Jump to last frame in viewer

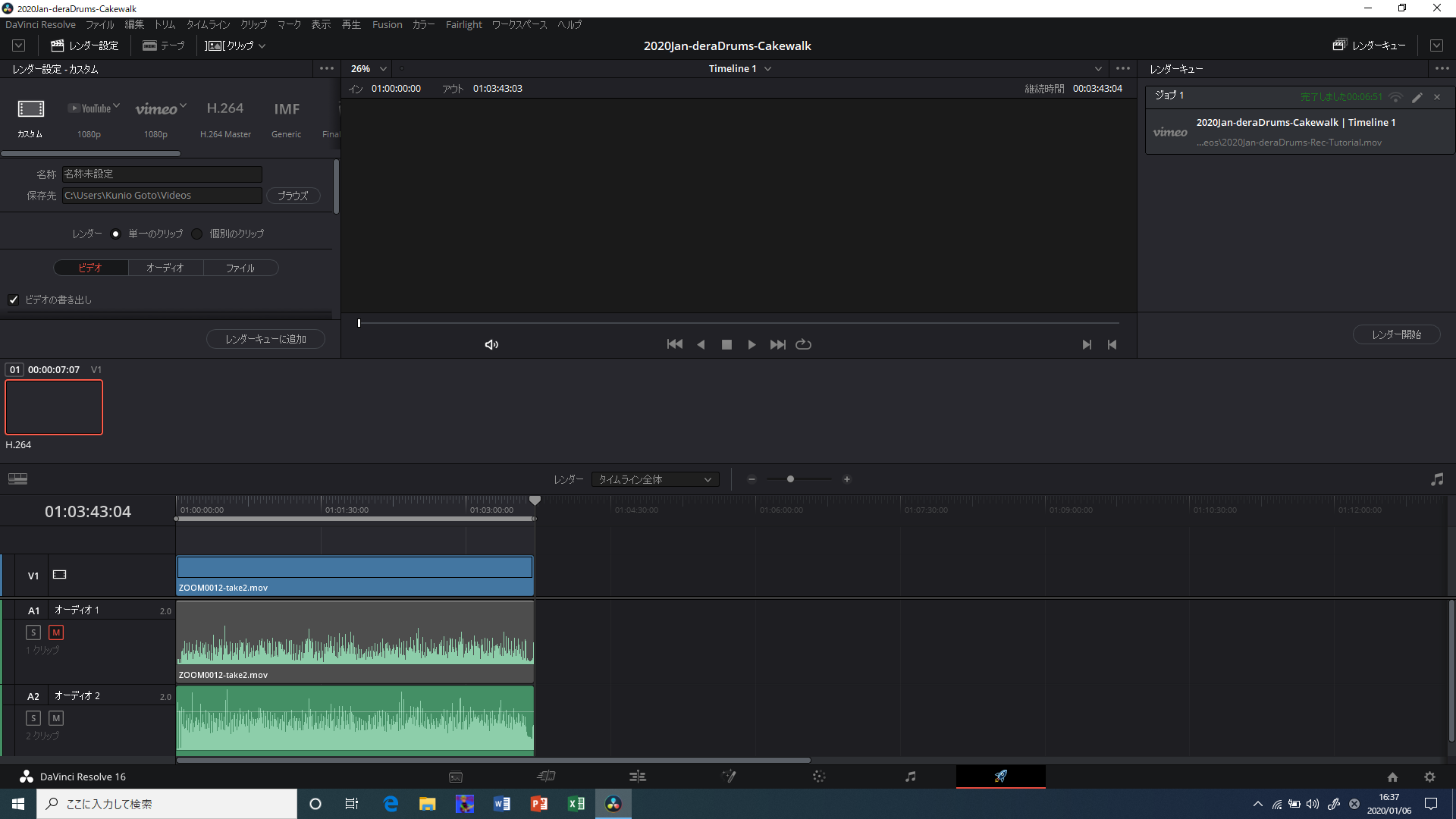click(x=777, y=344)
